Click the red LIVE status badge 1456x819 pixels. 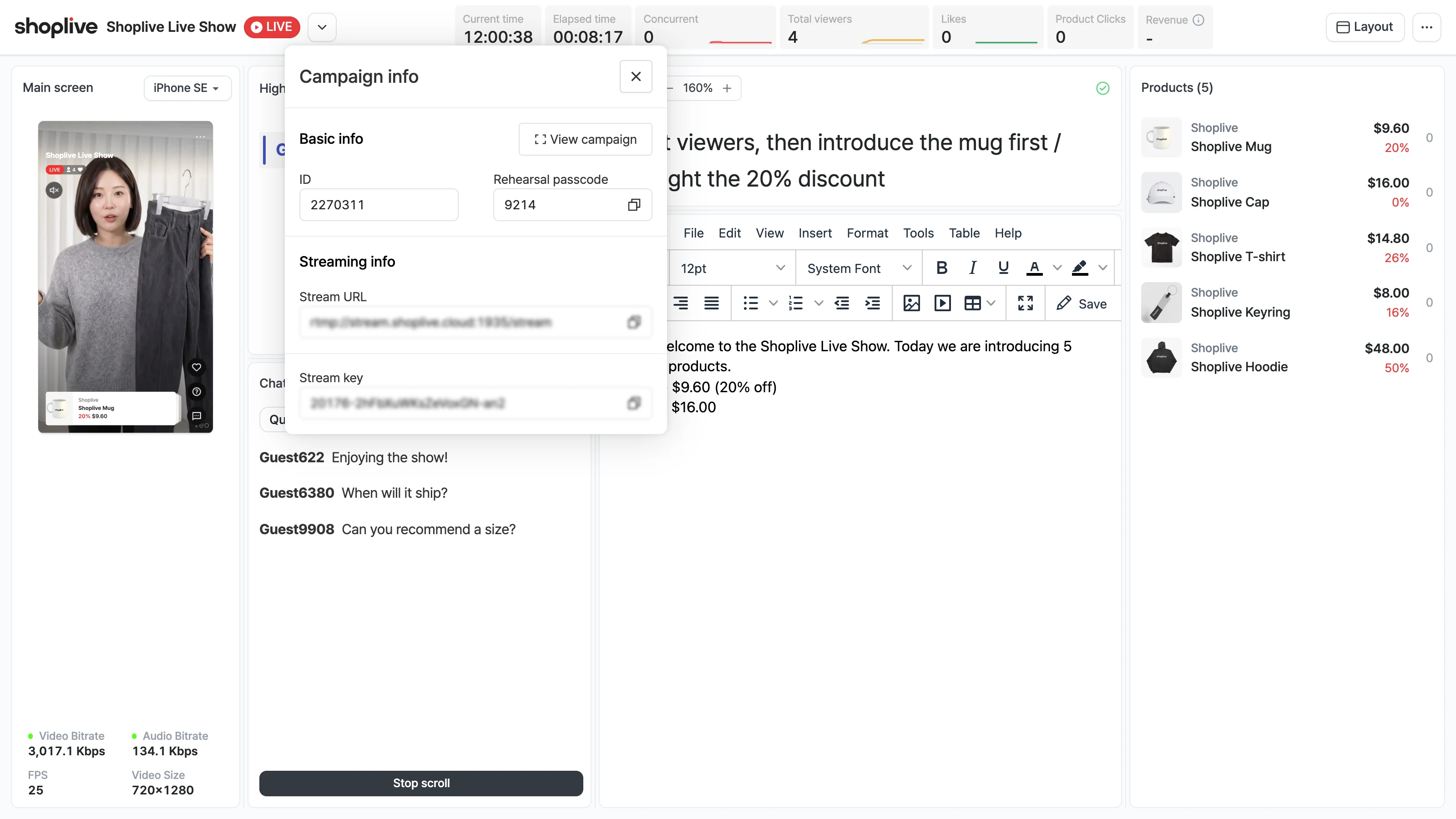pos(272,27)
